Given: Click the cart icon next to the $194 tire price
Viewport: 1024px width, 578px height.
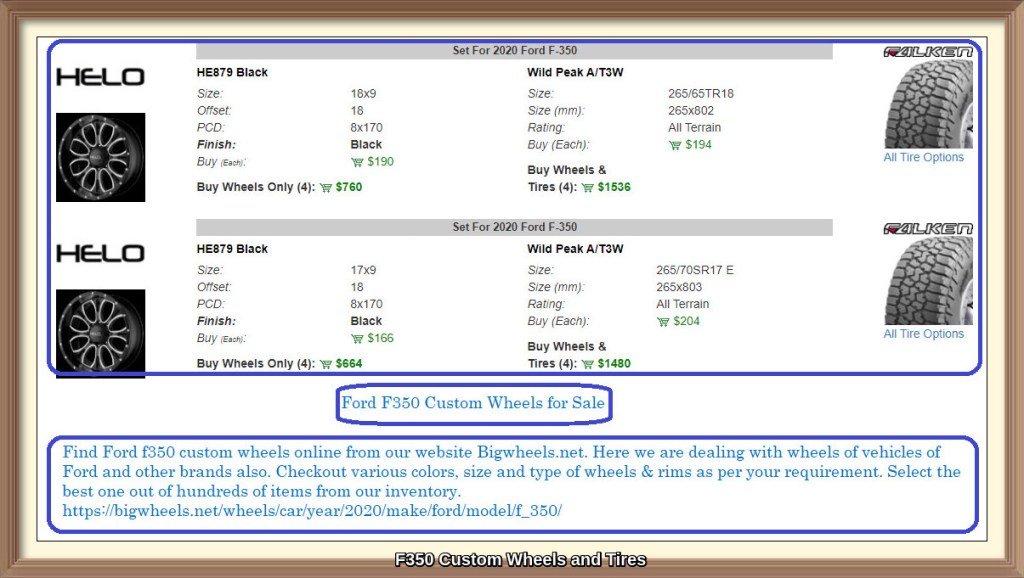Looking at the screenshot, I should [x=675, y=145].
